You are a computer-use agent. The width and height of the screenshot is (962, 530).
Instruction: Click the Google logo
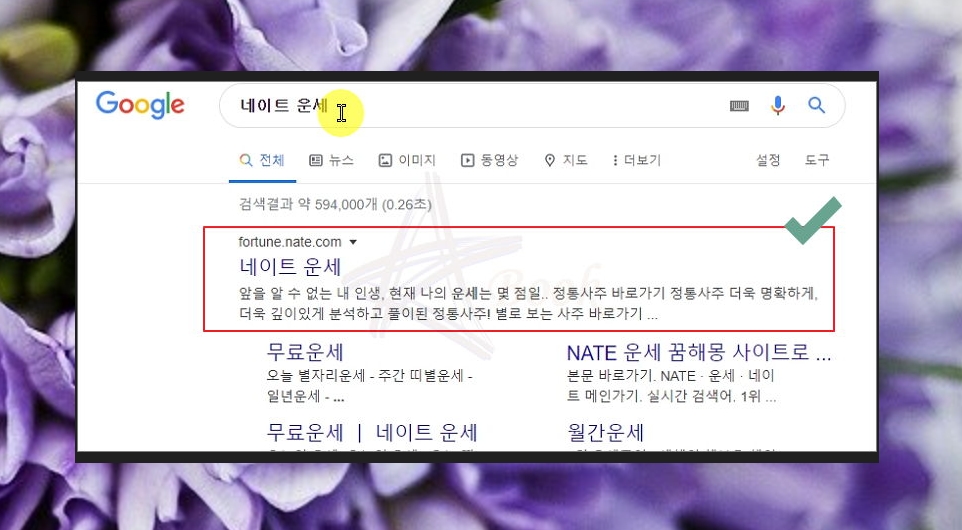click(140, 105)
